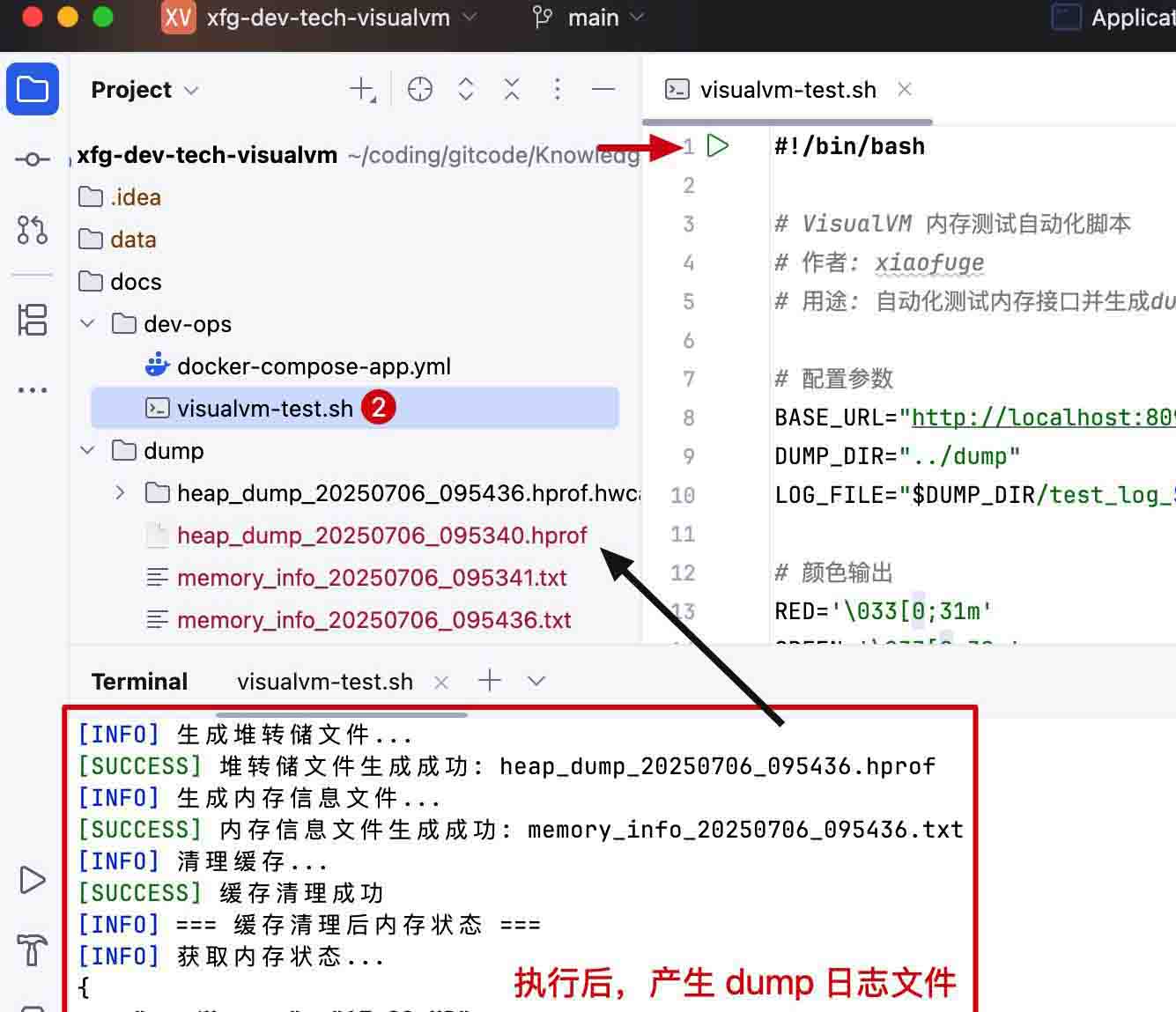1176x1012 pixels.
Task: Close the visualvm-test.sh editor tab
Action: pos(905,89)
